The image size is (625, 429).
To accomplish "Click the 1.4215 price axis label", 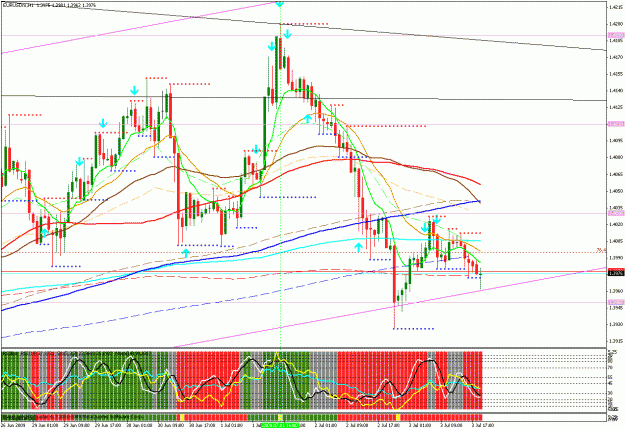I will pyautogui.click(x=616, y=7).
